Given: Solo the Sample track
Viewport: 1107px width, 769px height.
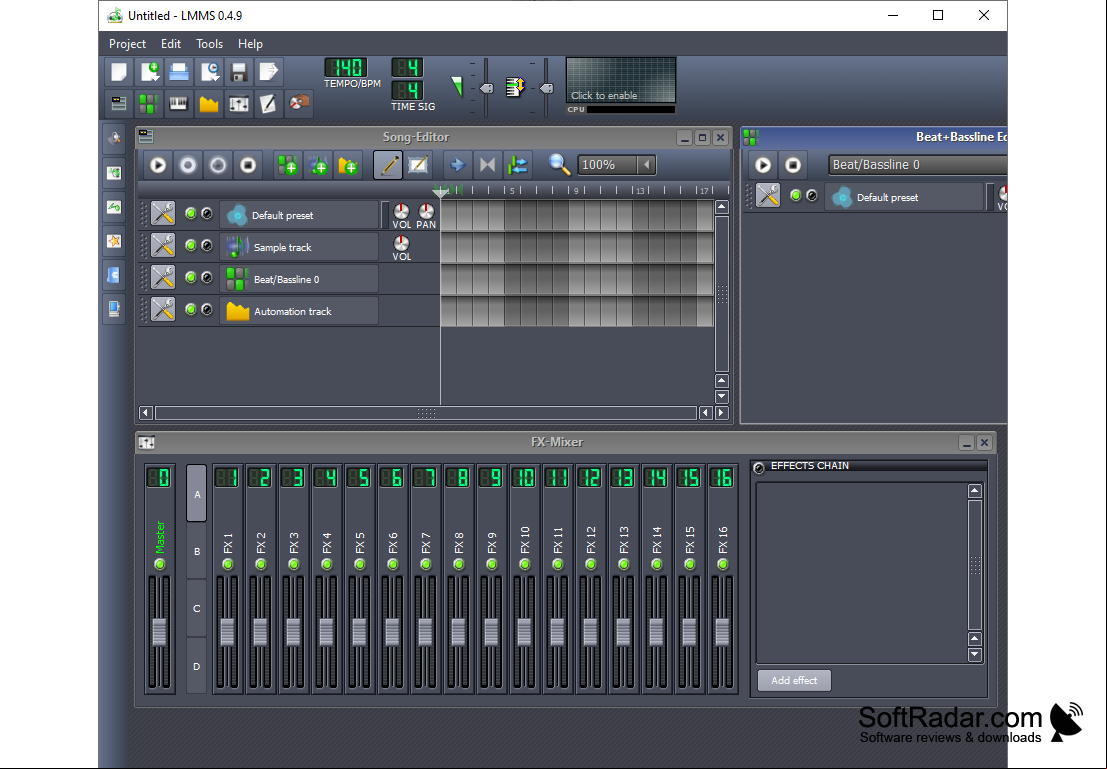Looking at the screenshot, I should [207, 246].
